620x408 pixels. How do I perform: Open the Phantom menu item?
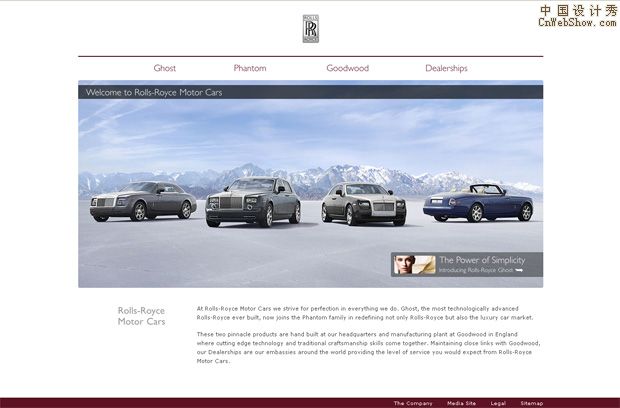click(250, 68)
